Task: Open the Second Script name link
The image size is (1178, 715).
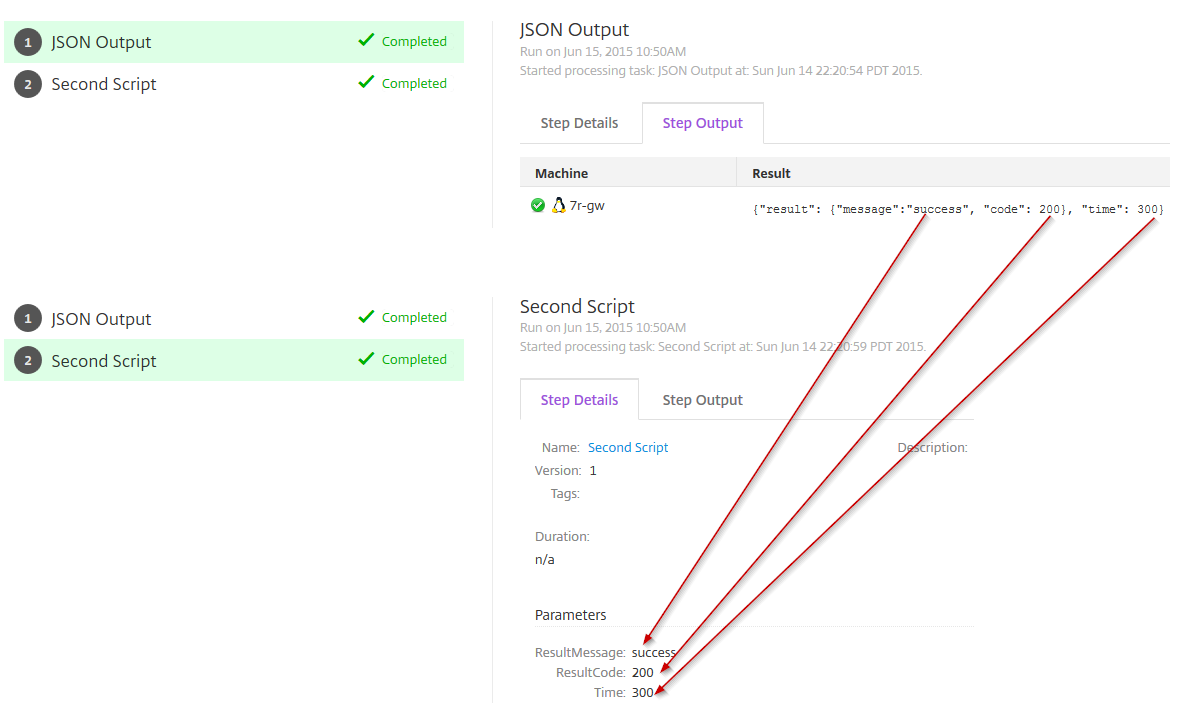Action: [x=628, y=447]
